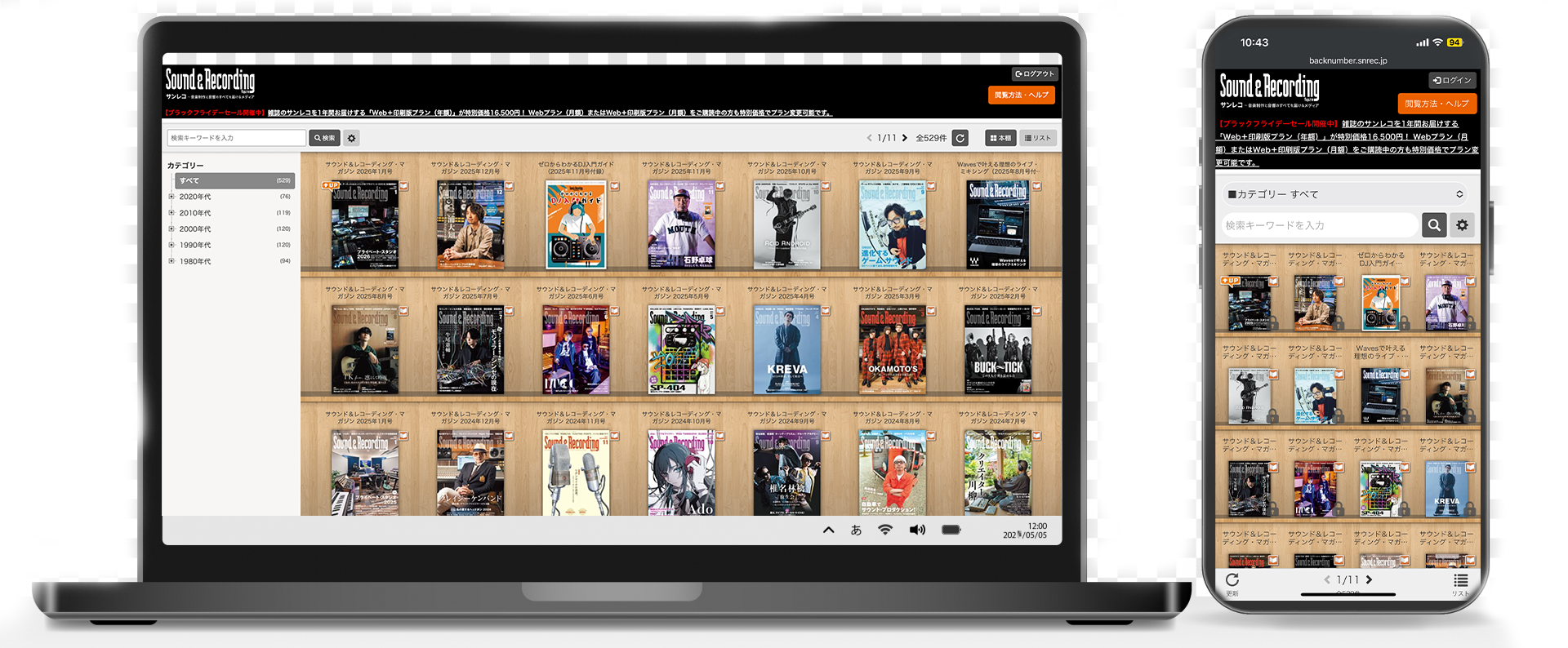Click the open-book icon beside laptop DJ入門ガイド cover
The height and width of the screenshot is (648, 1568).
tap(614, 186)
